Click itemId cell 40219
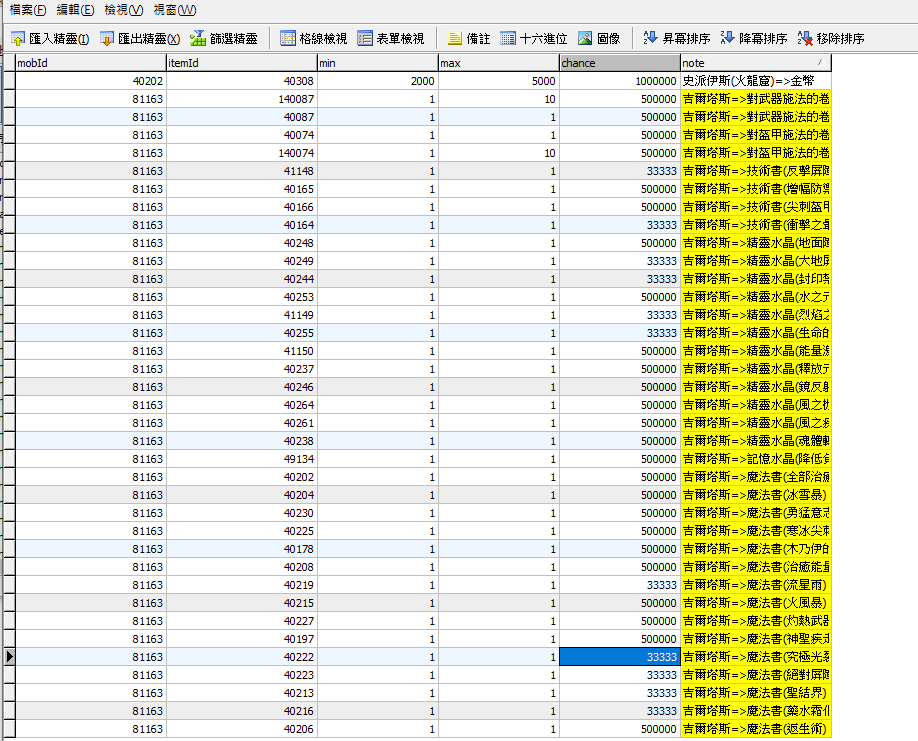918x741 pixels. pos(242,585)
